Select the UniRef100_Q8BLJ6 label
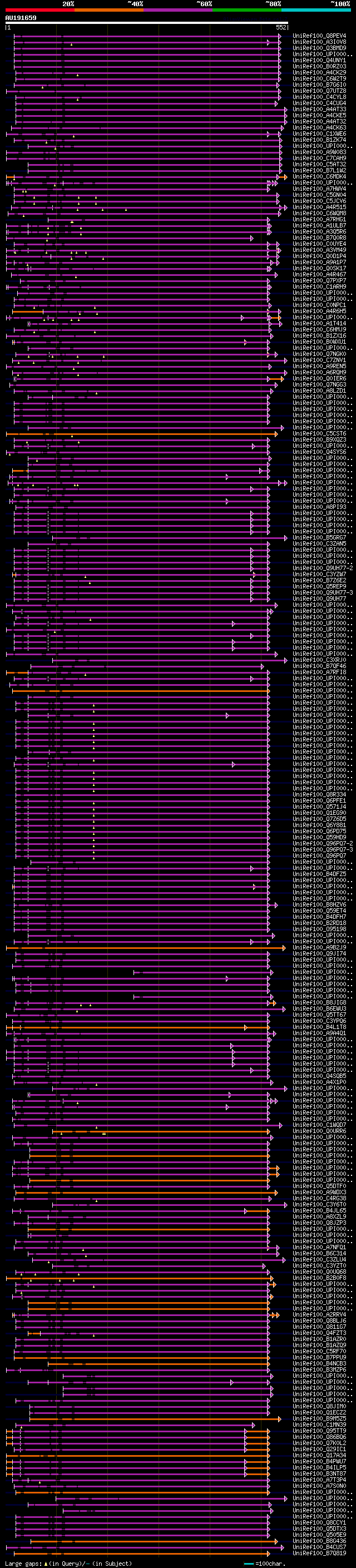 click(x=319, y=1322)
